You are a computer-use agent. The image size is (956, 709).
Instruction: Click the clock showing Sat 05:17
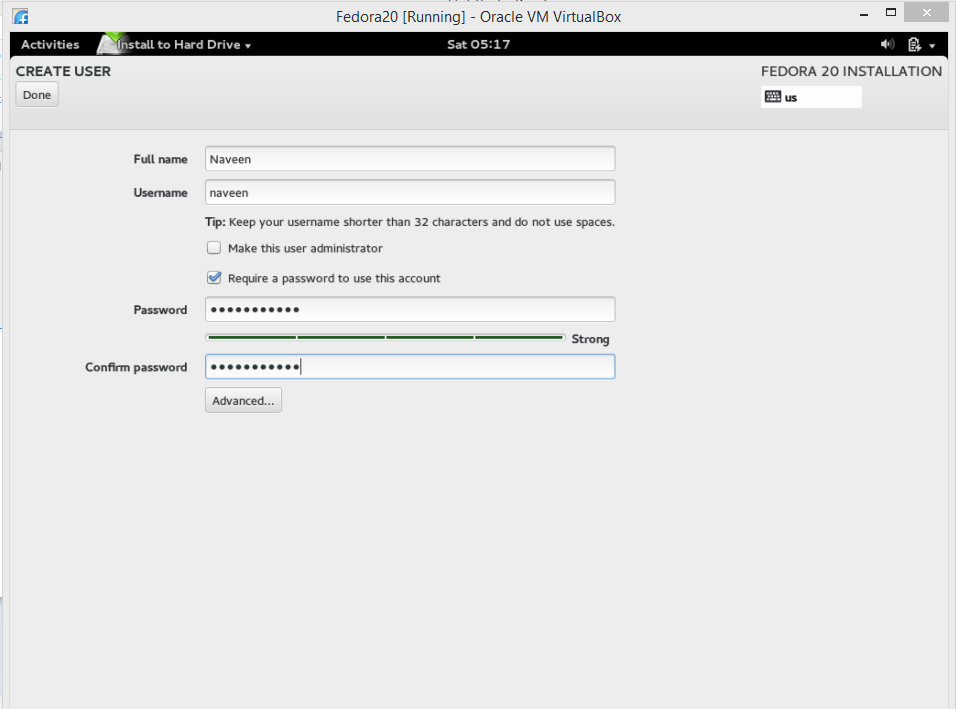(479, 45)
